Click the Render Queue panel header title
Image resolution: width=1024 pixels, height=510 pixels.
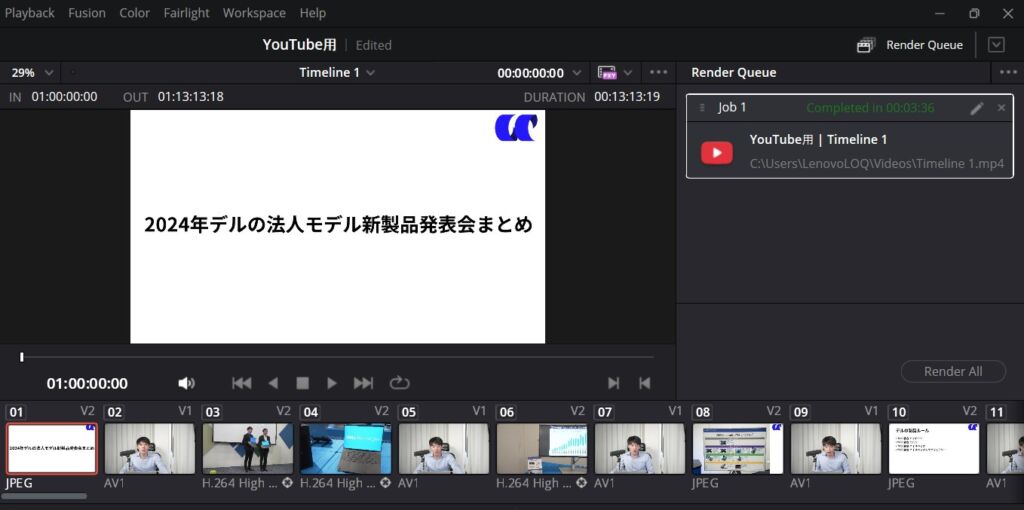pyautogui.click(x=733, y=72)
